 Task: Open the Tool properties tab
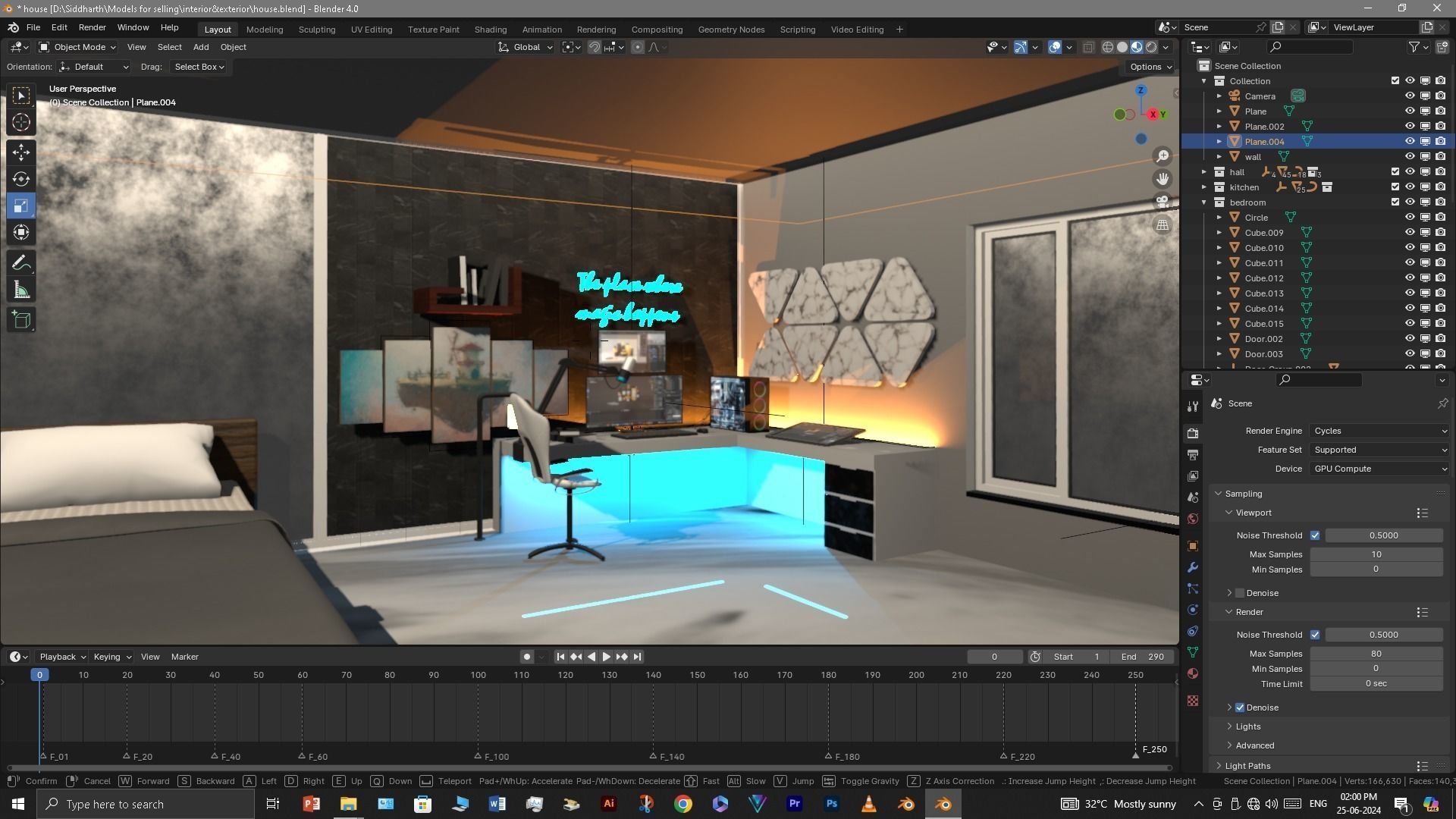tap(1193, 406)
